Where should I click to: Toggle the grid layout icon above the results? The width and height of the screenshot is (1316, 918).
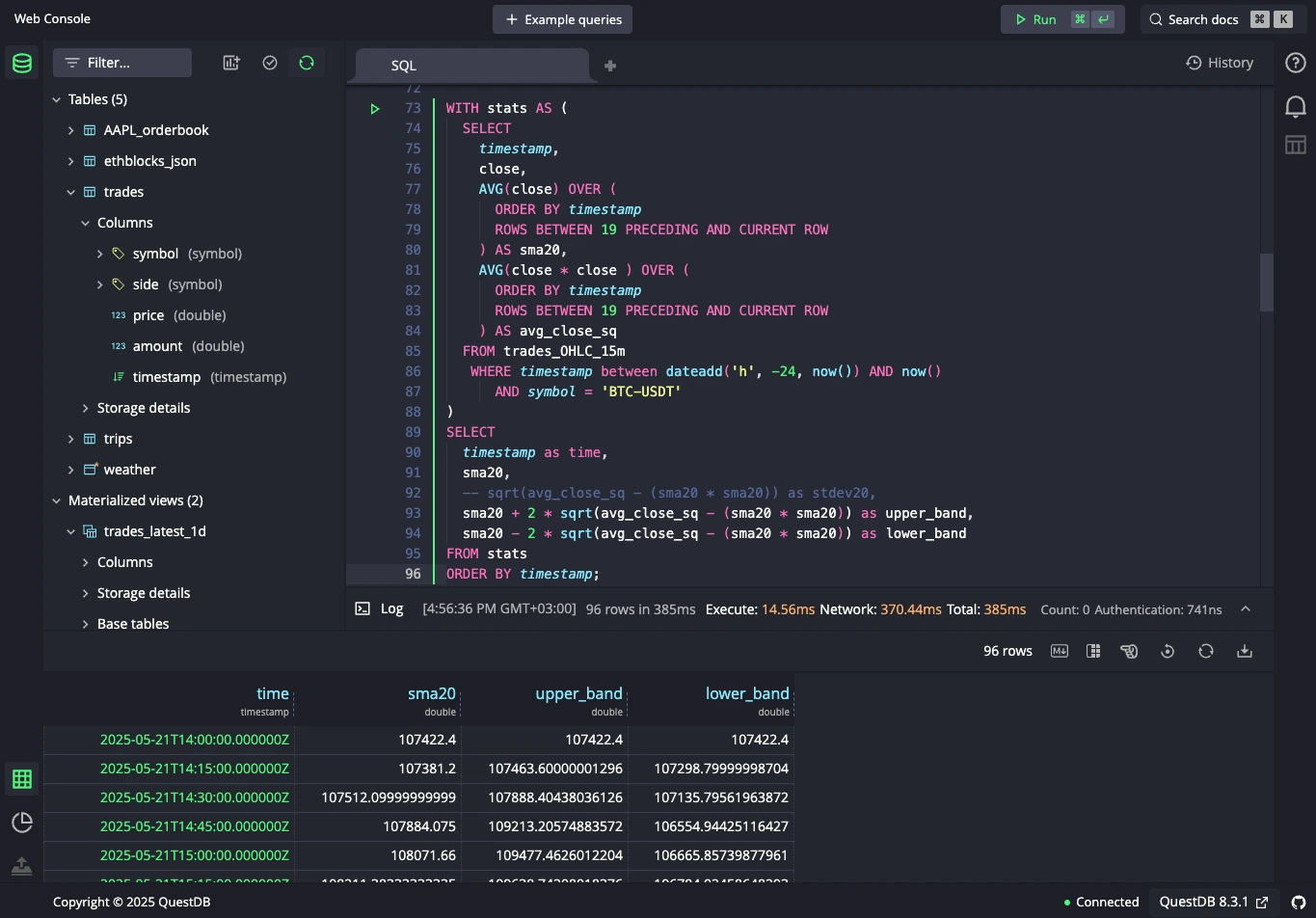point(1093,651)
